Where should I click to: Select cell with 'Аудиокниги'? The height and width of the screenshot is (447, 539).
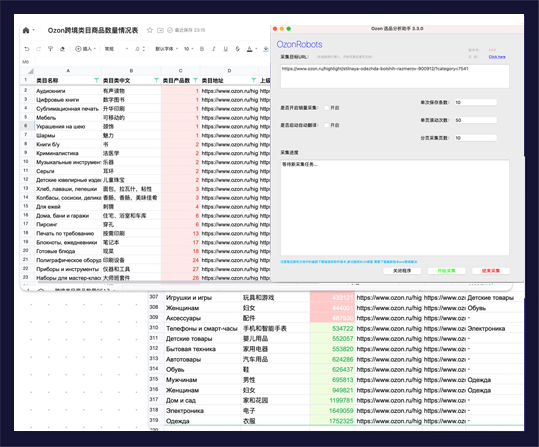[68, 91]
